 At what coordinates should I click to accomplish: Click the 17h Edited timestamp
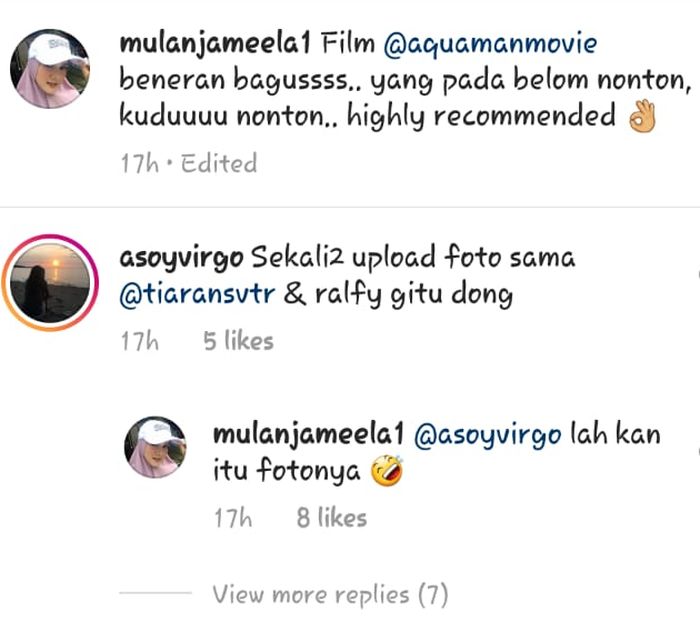(x=189, y=163)
